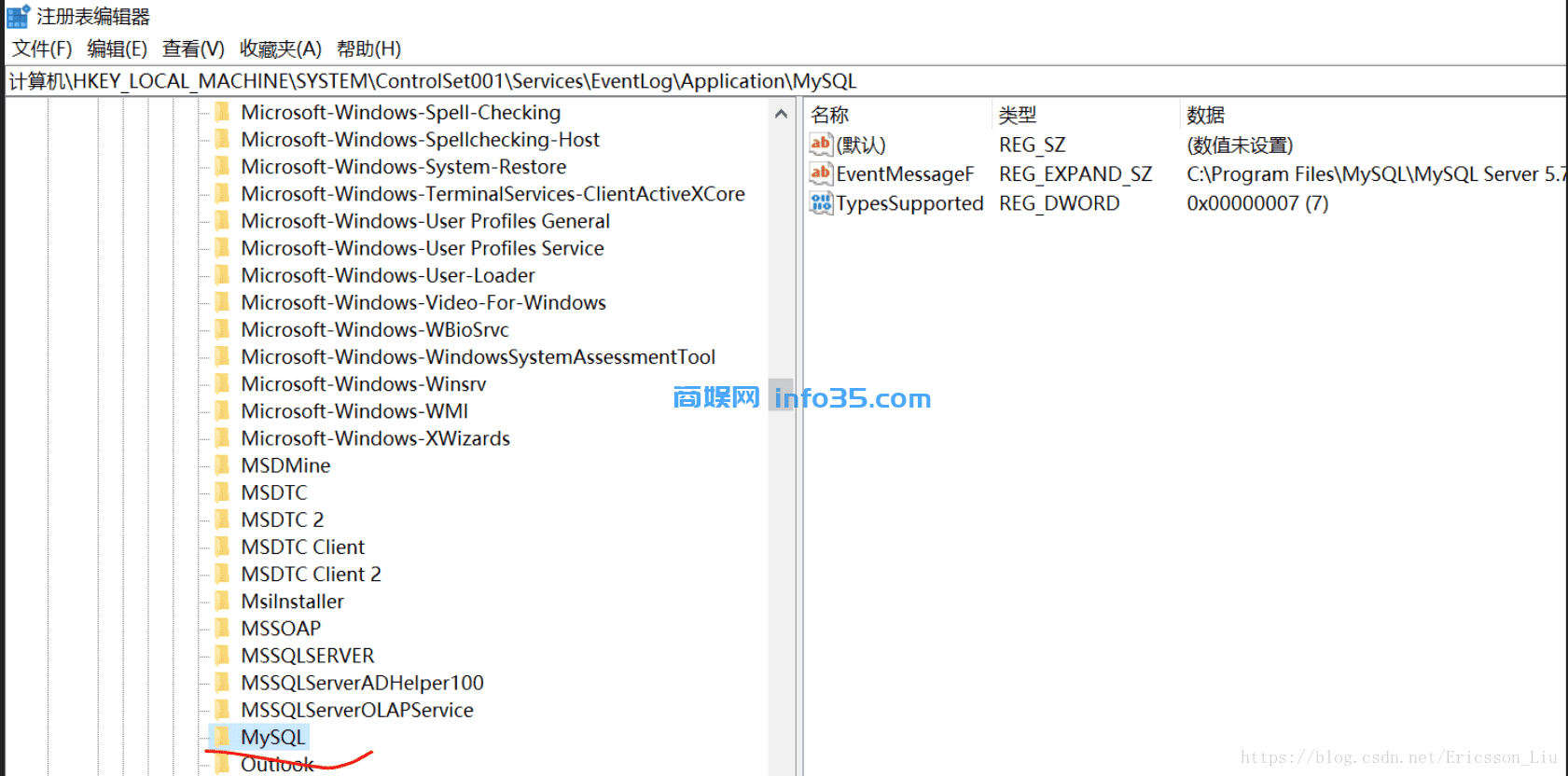Click the folder icon next to MSSQLSERVER
The width and height of the screenshot is (1568, 776).
tap(222, 656)
